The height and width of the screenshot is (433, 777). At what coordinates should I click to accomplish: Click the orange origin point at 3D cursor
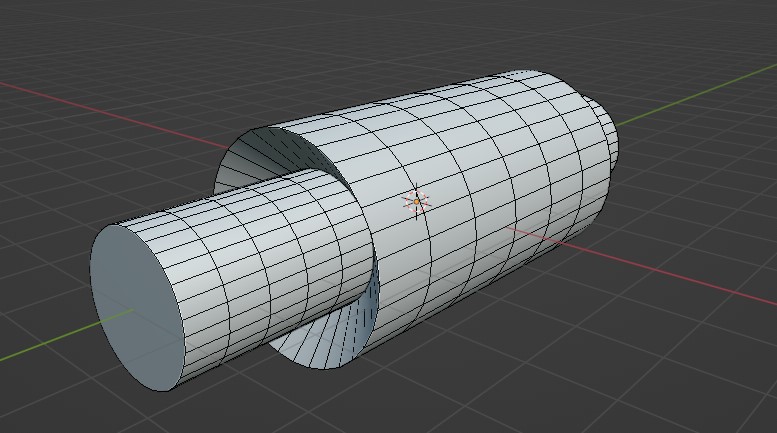pyautogui.click(x=416, y=202)
